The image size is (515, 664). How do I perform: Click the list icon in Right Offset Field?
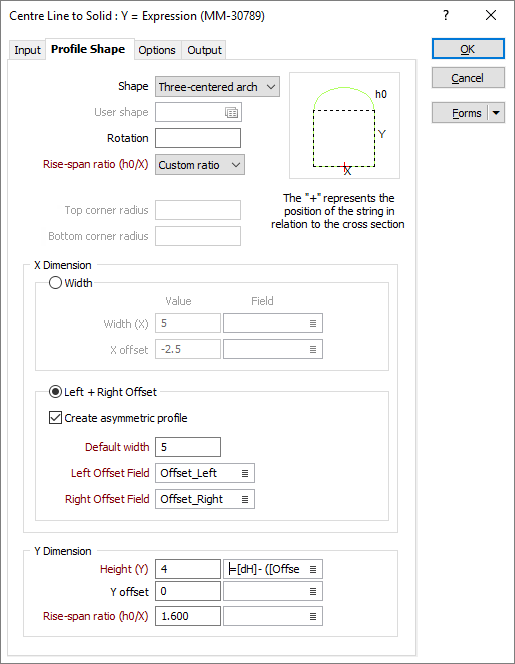click(x=245, y=499)
